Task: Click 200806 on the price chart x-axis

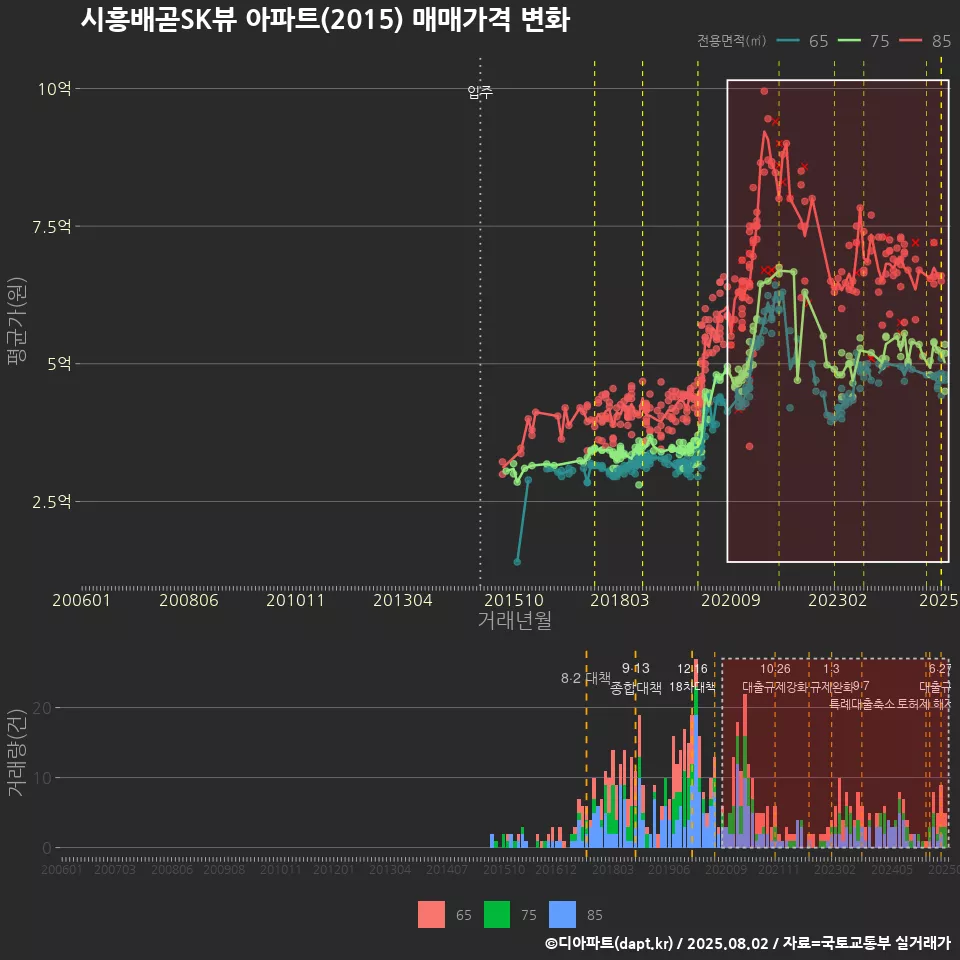Action: pyautogui.click(x=189, y=600)
